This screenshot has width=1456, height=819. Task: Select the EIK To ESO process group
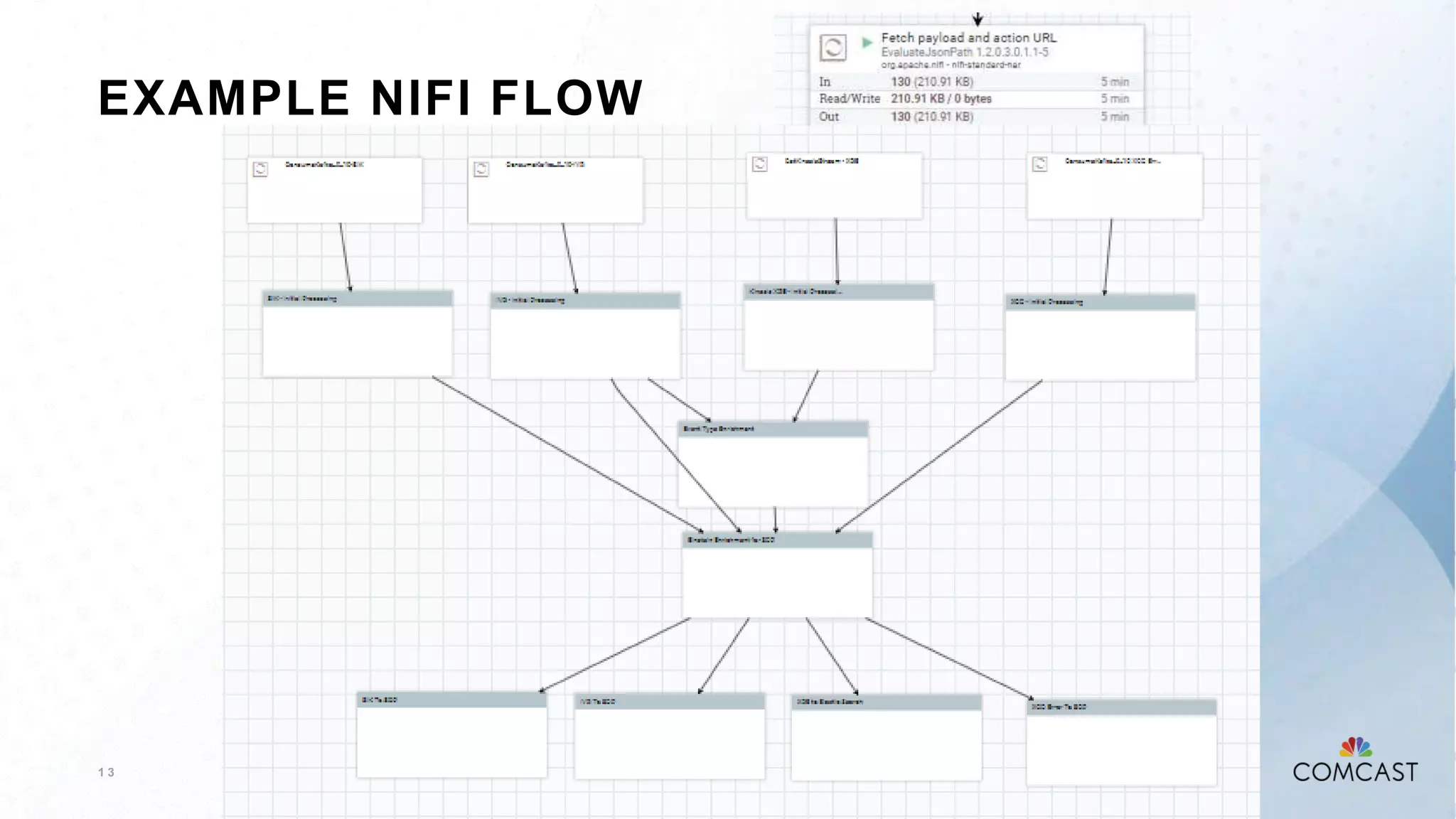click(x=452, y=735)
